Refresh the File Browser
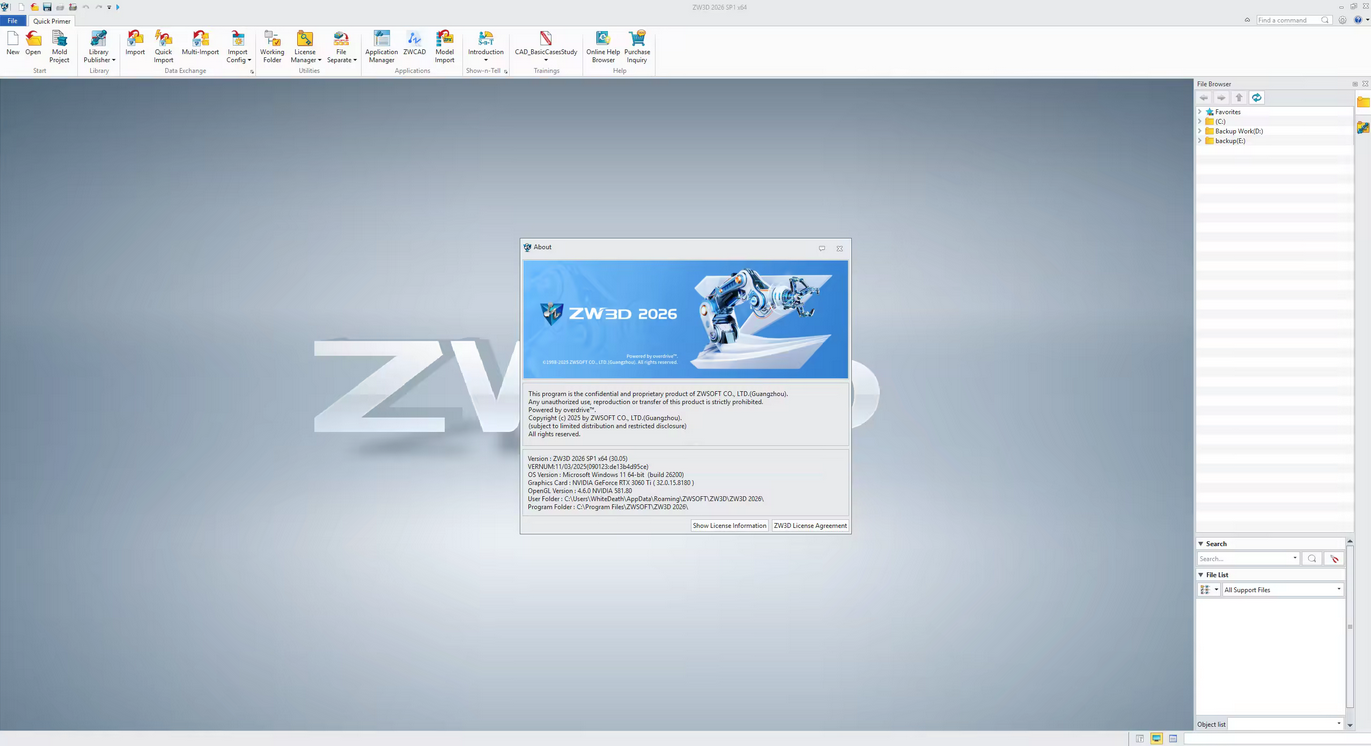1371x746 pixels. click(x=1257, y=98)
